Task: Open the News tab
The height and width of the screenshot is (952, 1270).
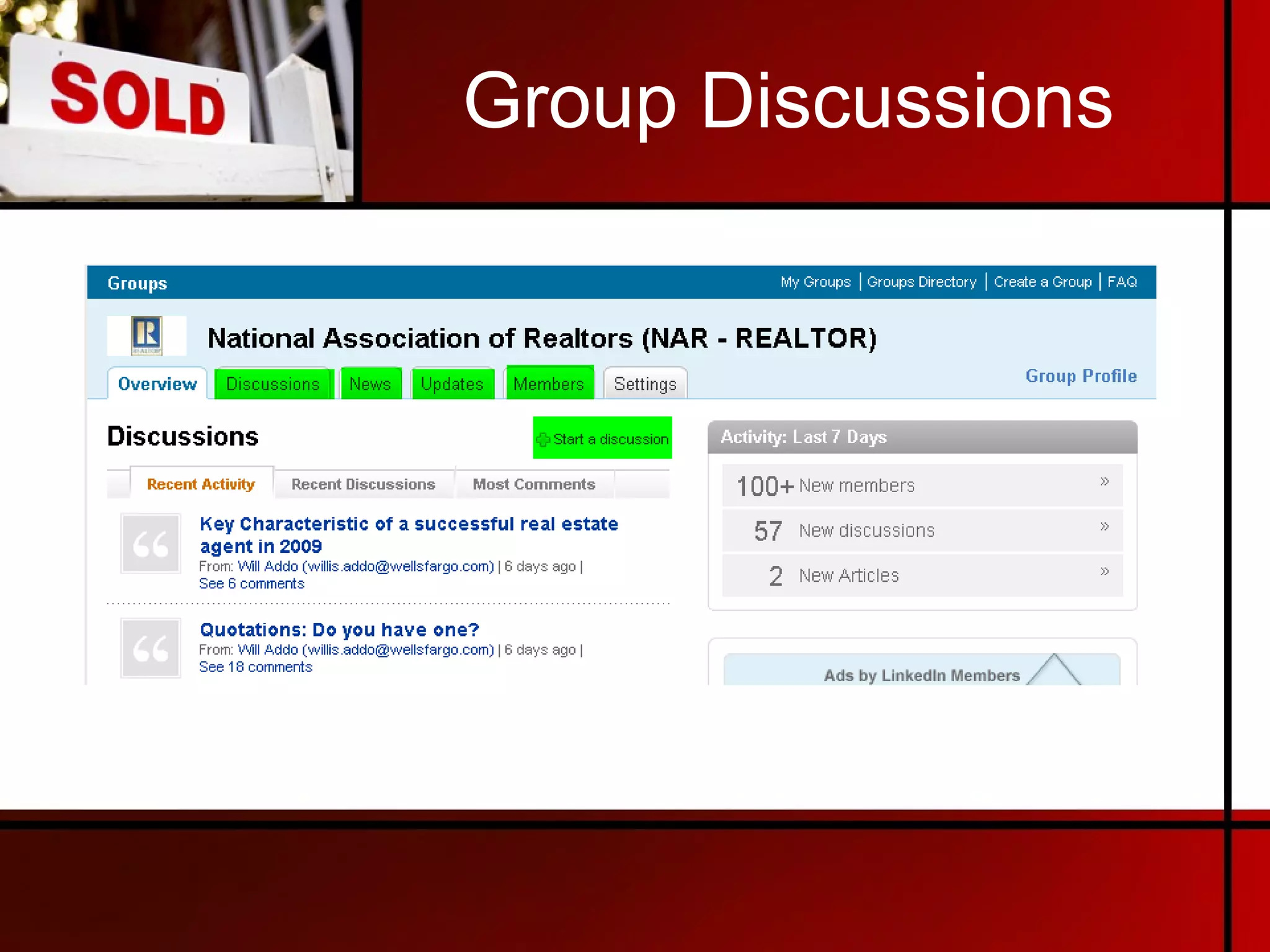Action: click(370, 384)
